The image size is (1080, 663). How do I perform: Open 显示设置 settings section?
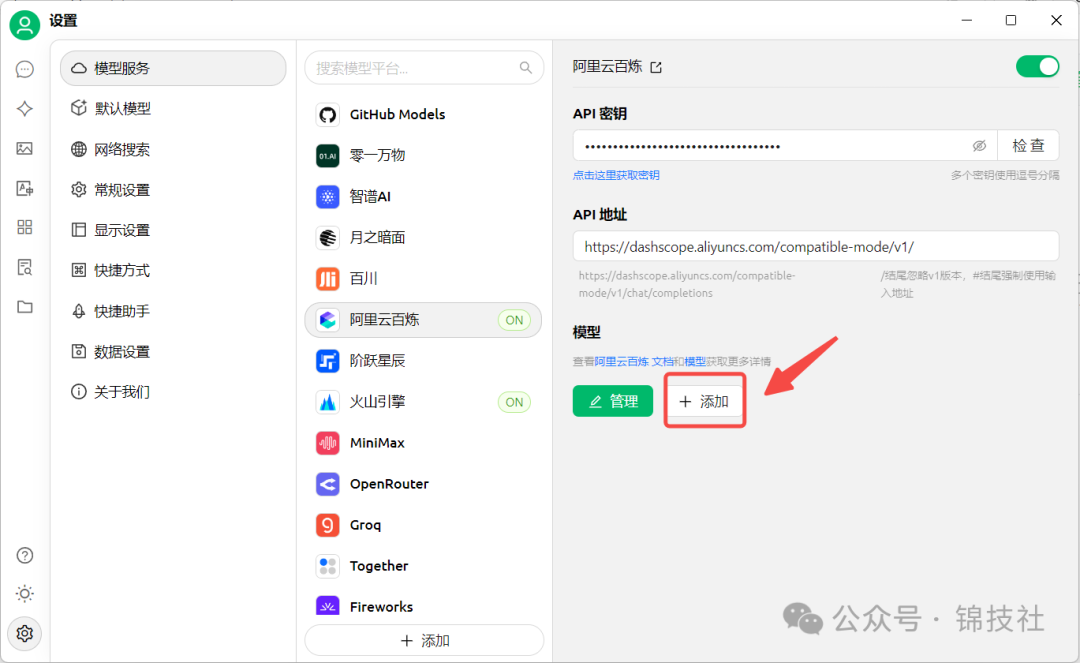point(173,230)
